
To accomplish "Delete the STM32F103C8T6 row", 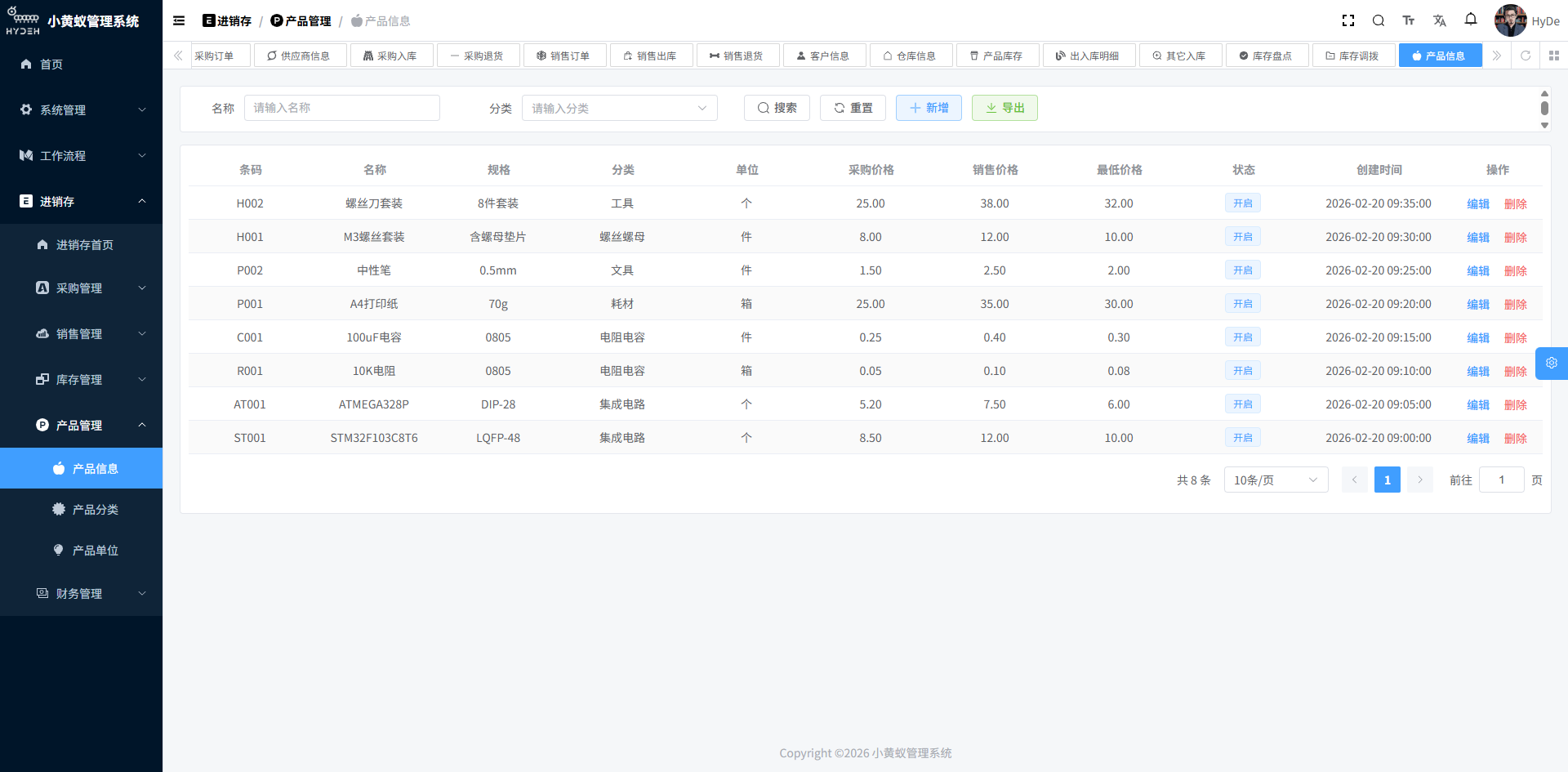I will [x=1516, y=438].
